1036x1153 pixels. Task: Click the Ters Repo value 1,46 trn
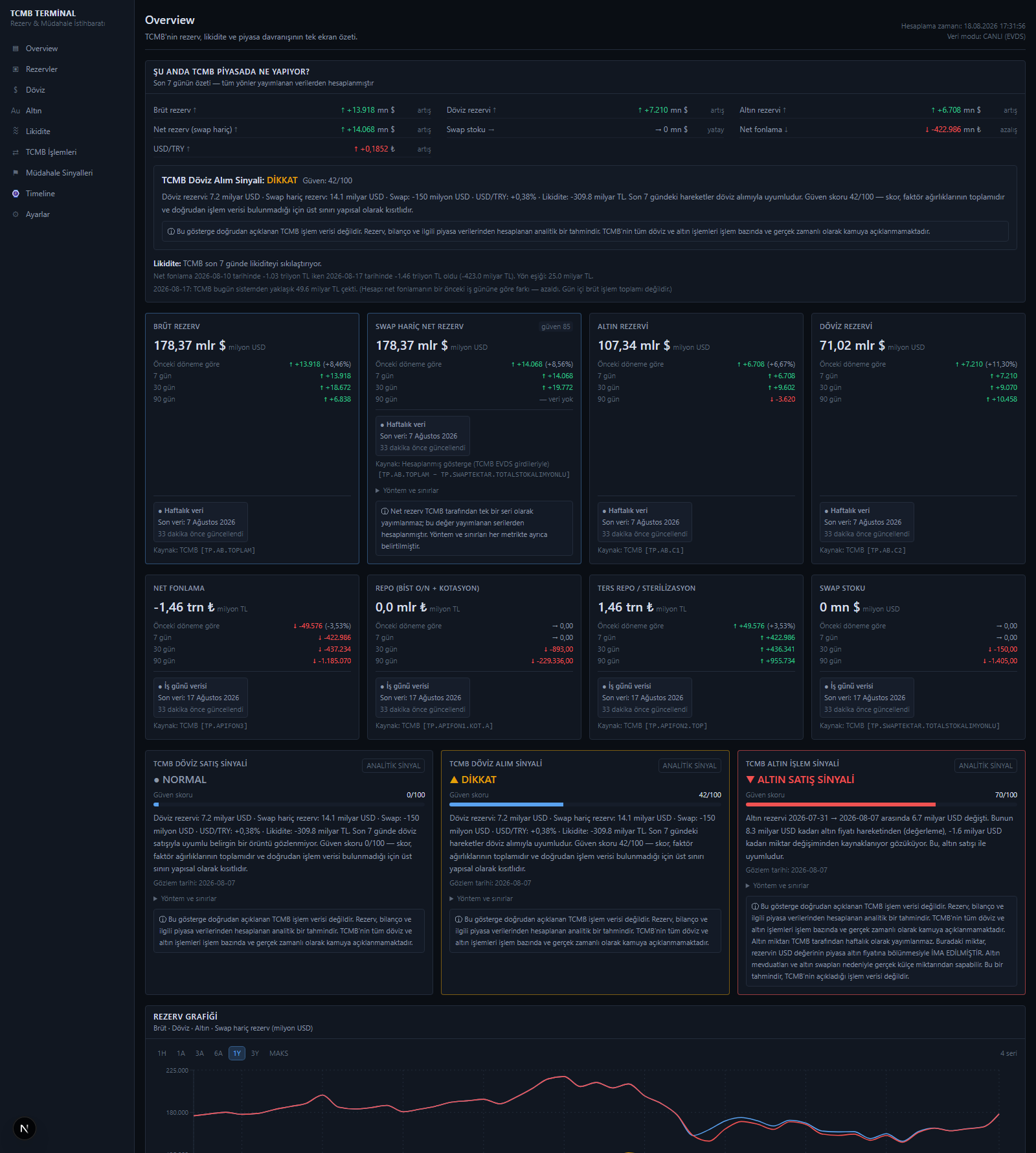point(625,607)
